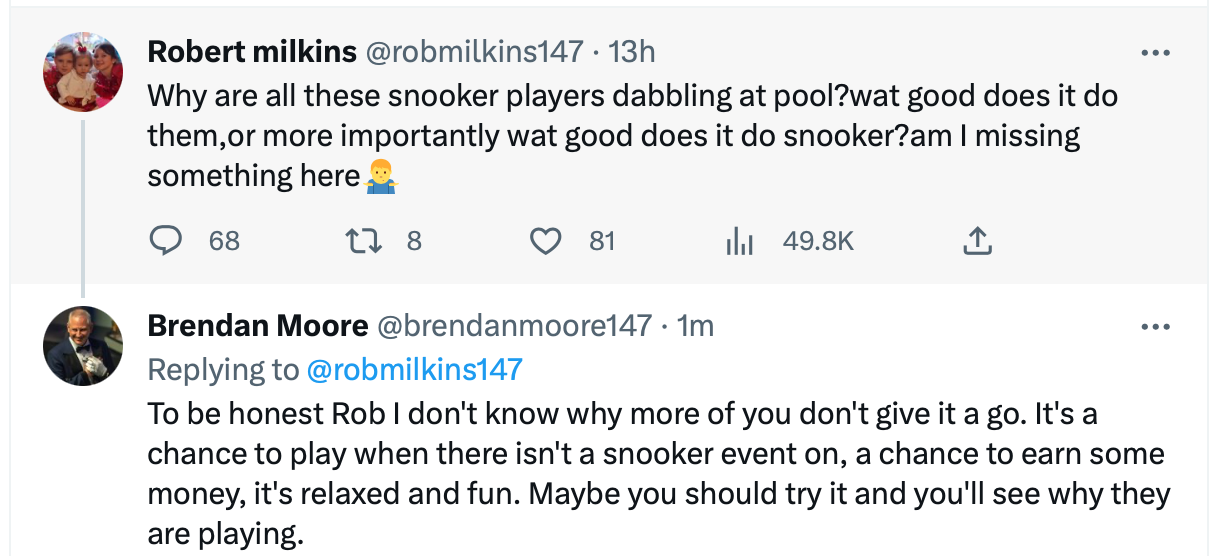1220x556 pixels.
Task: Open more options on Brendan Moore's reply
Action: pos(1155,327)
